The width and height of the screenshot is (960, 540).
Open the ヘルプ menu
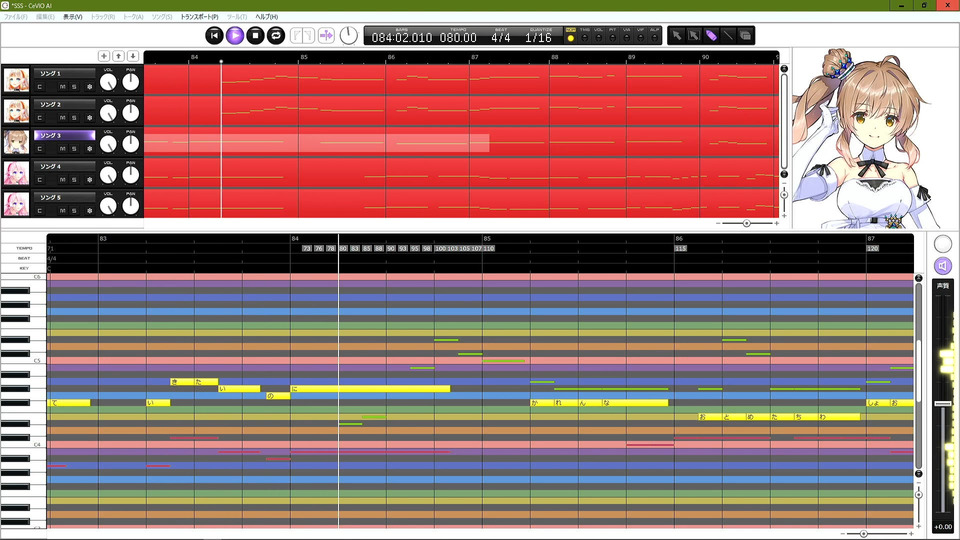(266, 17)
